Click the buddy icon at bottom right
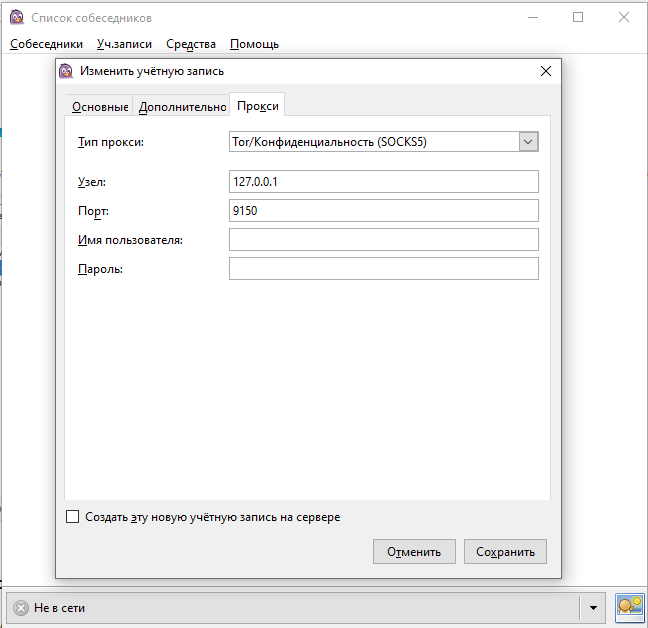The width and height of the screenshot is (648, 628). pyautogui.click(x=629, y=607)
